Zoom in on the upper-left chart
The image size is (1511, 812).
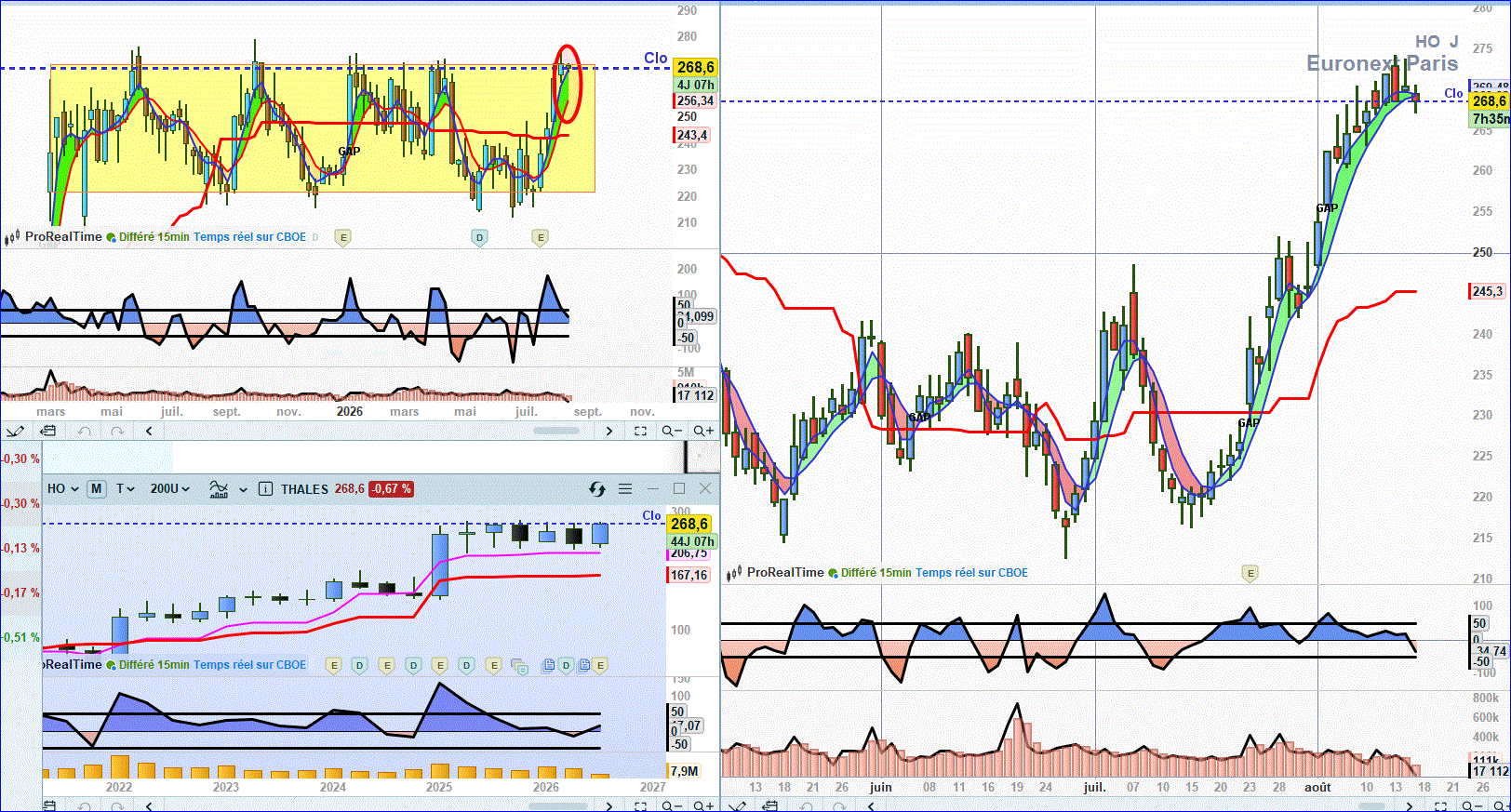(703, 431)
